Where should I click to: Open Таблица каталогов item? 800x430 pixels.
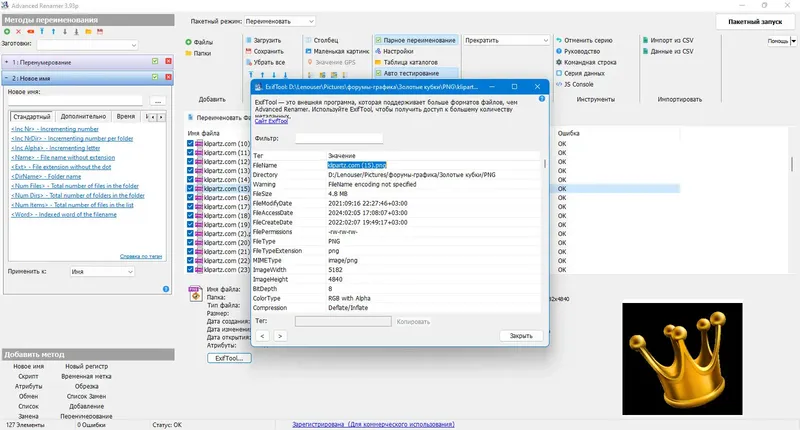pyautogui.click(x=406, y=62)
